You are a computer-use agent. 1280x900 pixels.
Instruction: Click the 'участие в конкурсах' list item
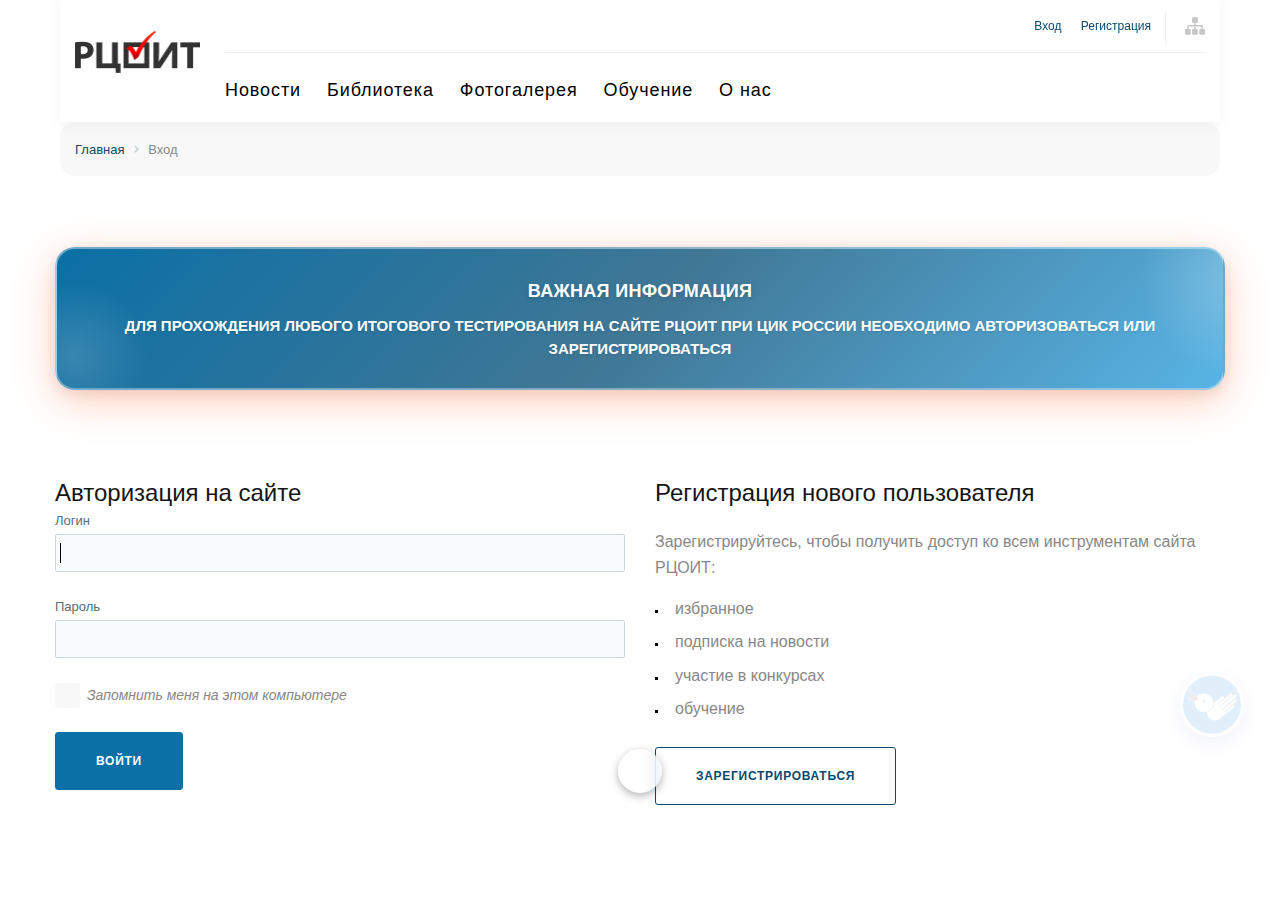tap(750, 676)
